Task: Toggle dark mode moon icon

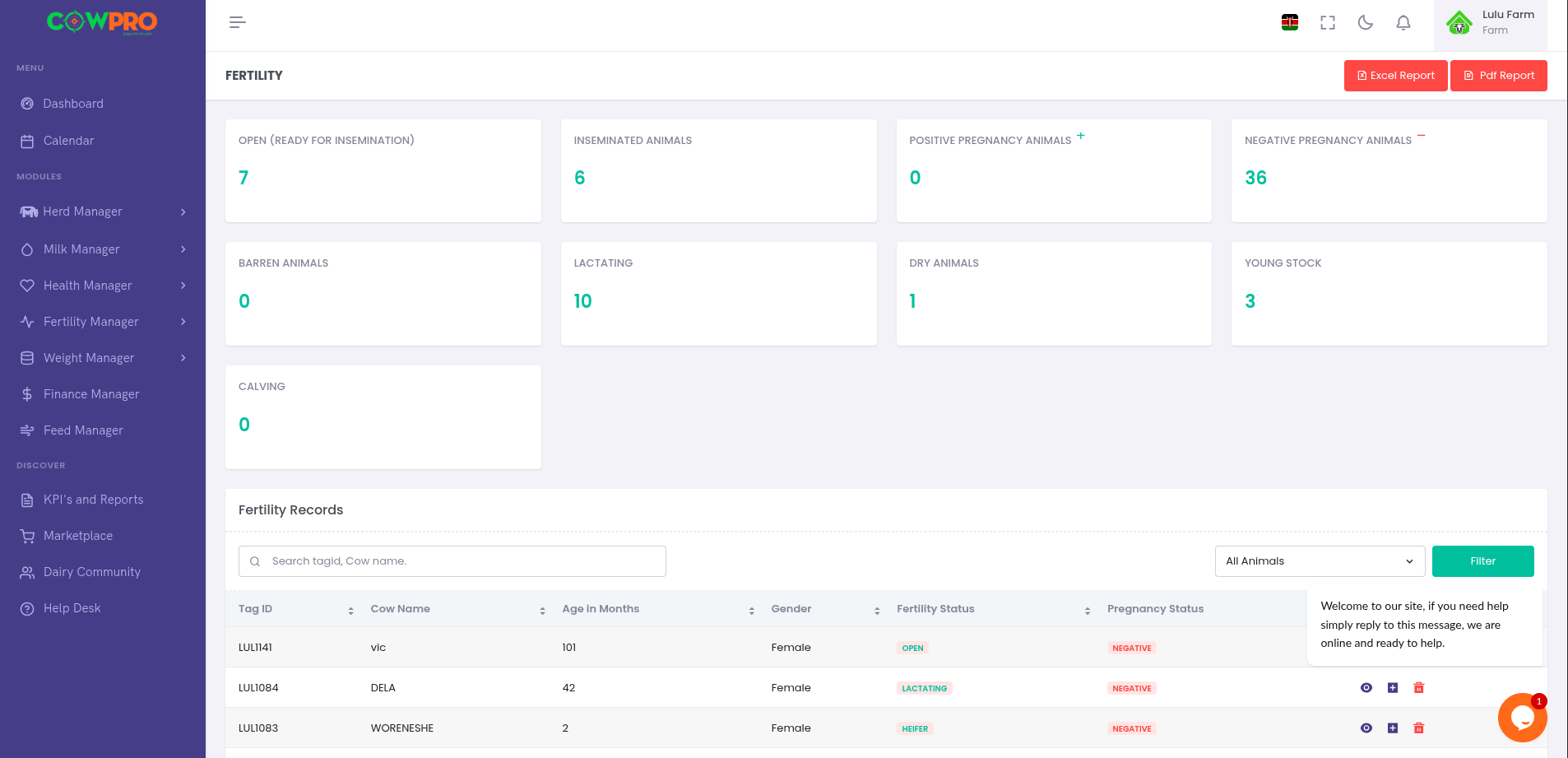Action: 1365,23
